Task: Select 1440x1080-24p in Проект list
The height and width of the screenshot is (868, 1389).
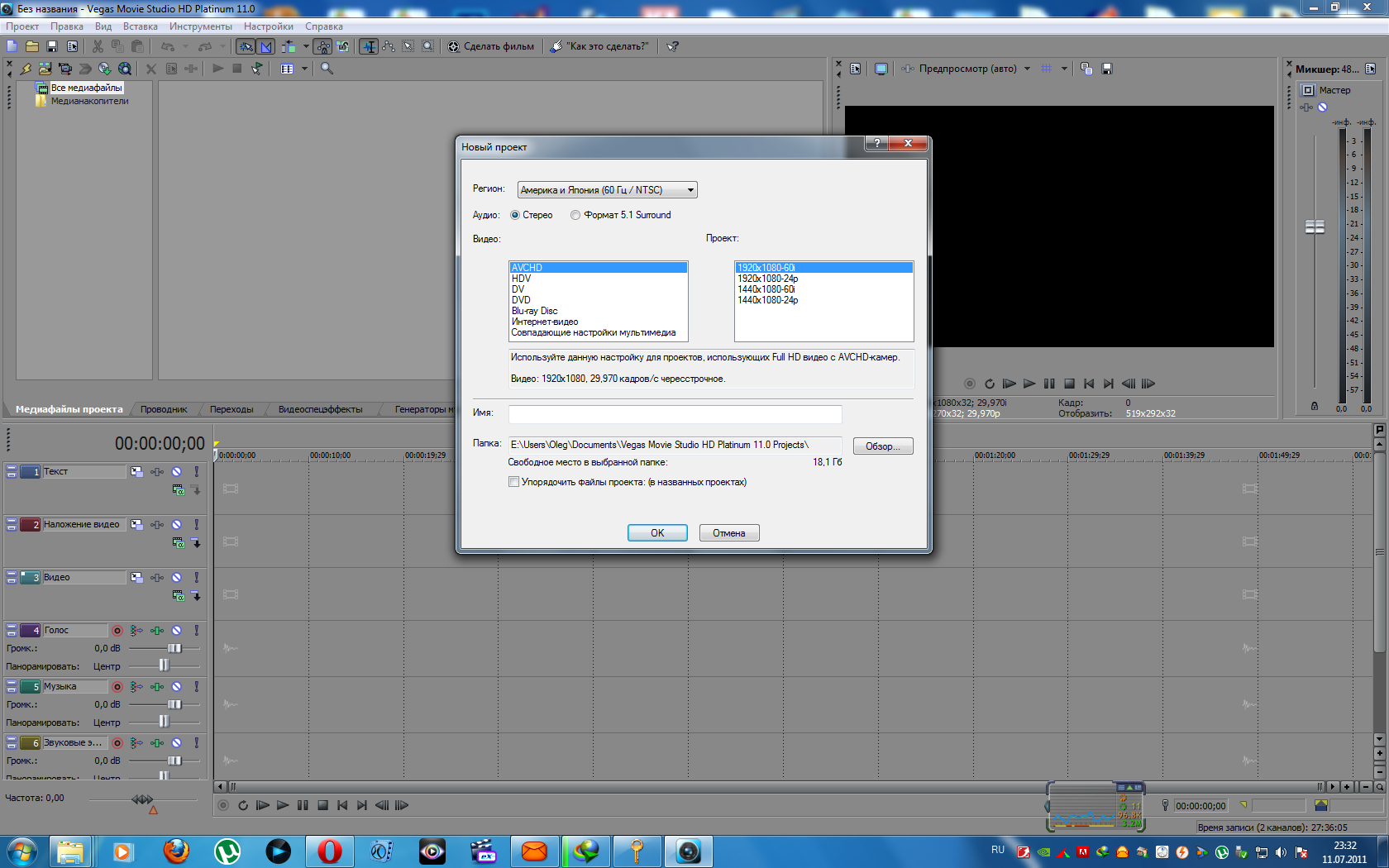Action: point(824,300)
